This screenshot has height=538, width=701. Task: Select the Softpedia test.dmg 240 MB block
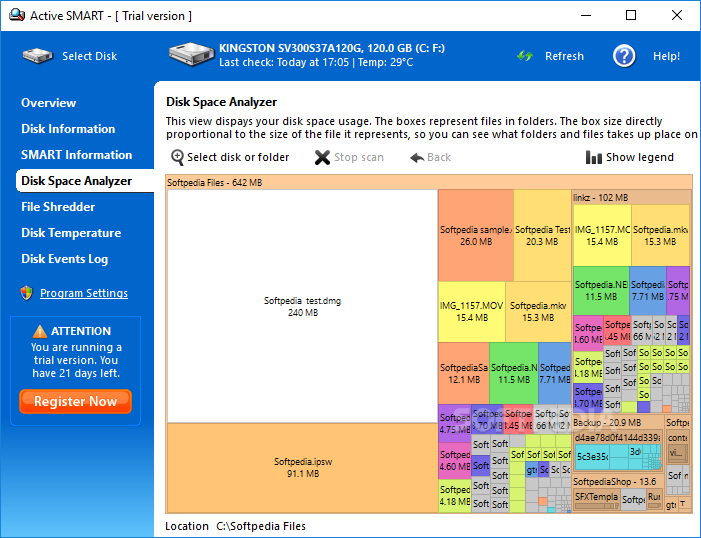pos(302,306)
